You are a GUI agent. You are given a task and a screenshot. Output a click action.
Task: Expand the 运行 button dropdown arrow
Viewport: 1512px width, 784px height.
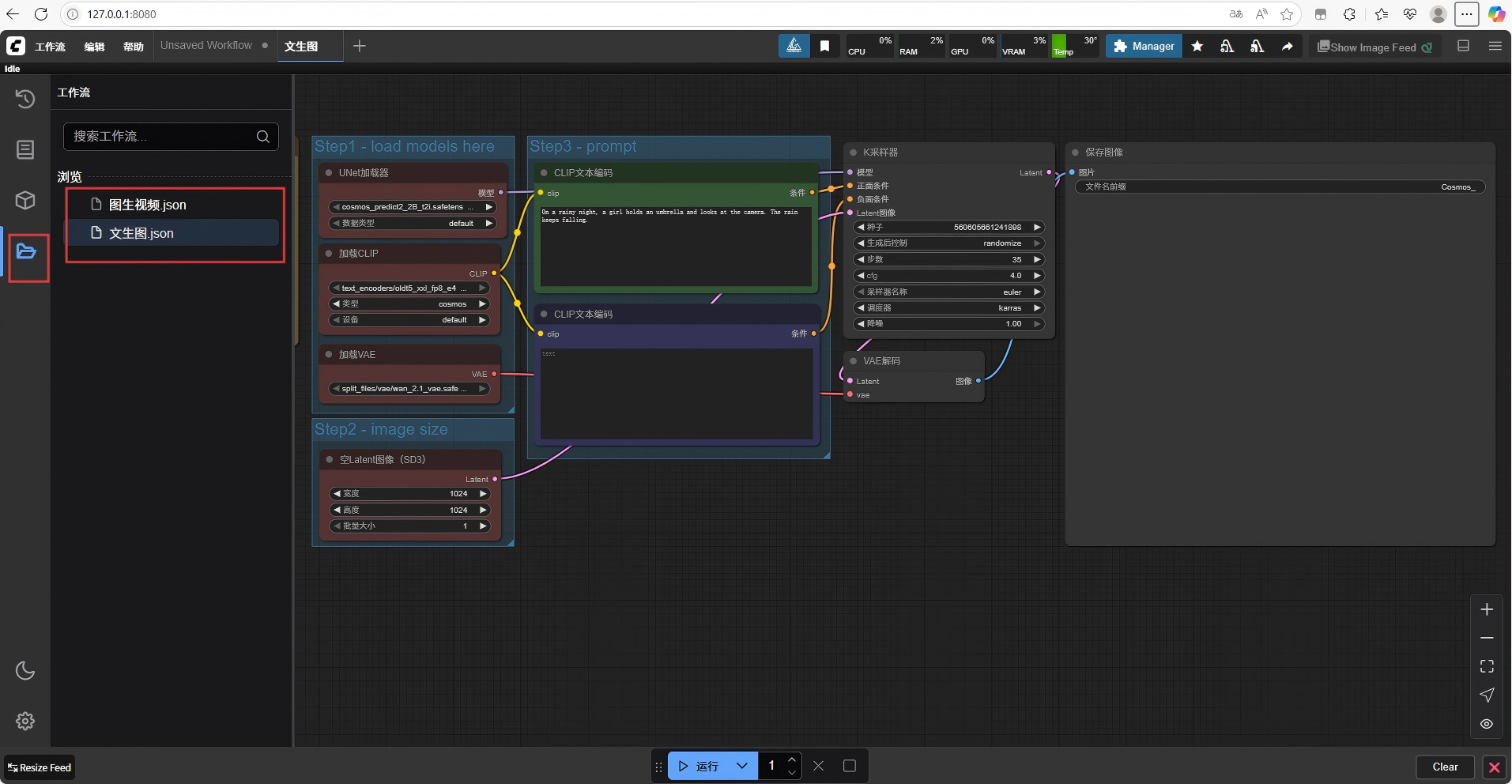click(741, 766)
